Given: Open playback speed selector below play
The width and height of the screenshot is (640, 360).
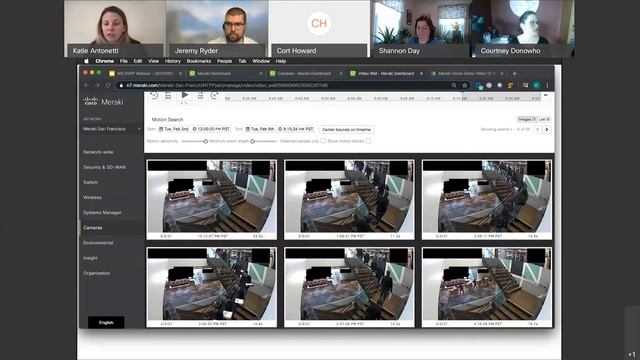Looking at the screenshot, I should (184, 103).
